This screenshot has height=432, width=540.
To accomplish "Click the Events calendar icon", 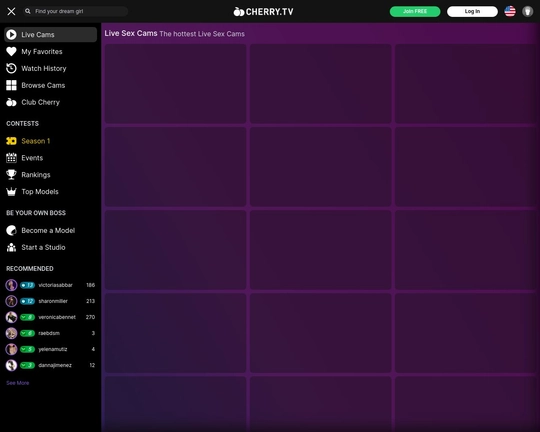I will click(x=11, y=158).
